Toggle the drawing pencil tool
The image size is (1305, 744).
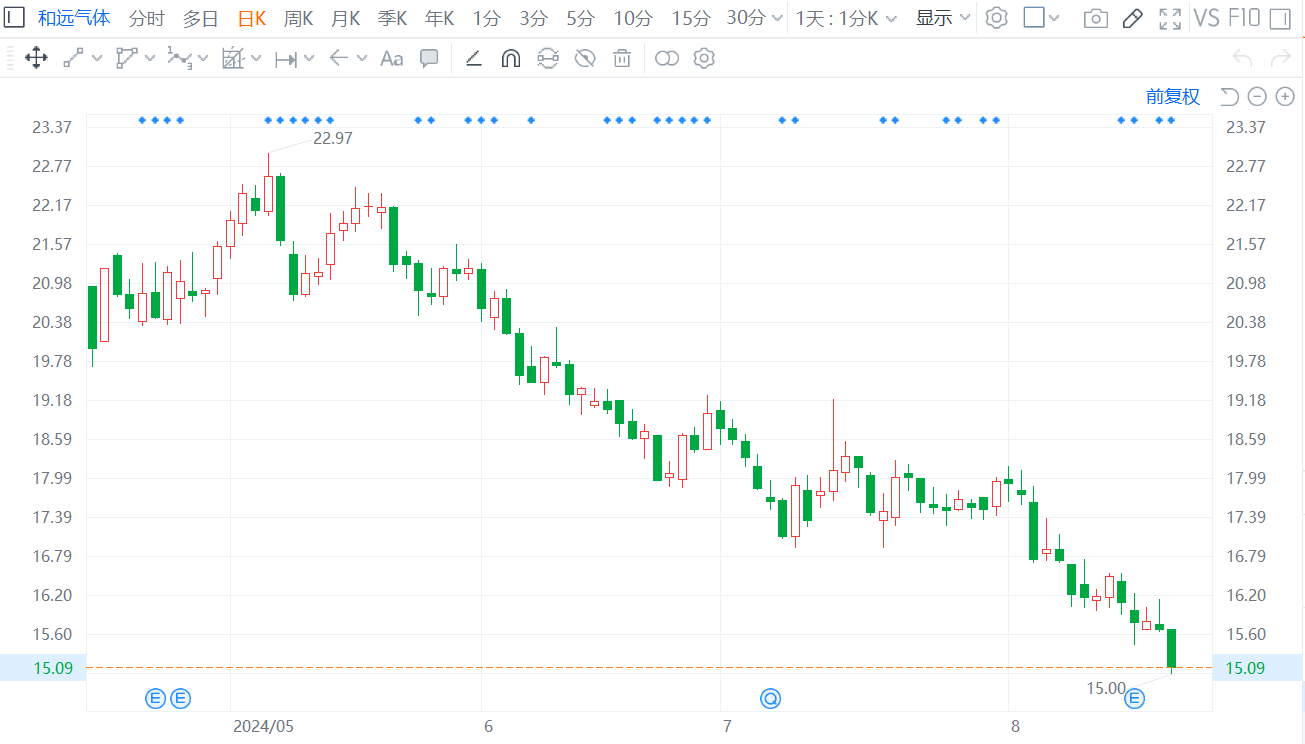point(1132,18)
